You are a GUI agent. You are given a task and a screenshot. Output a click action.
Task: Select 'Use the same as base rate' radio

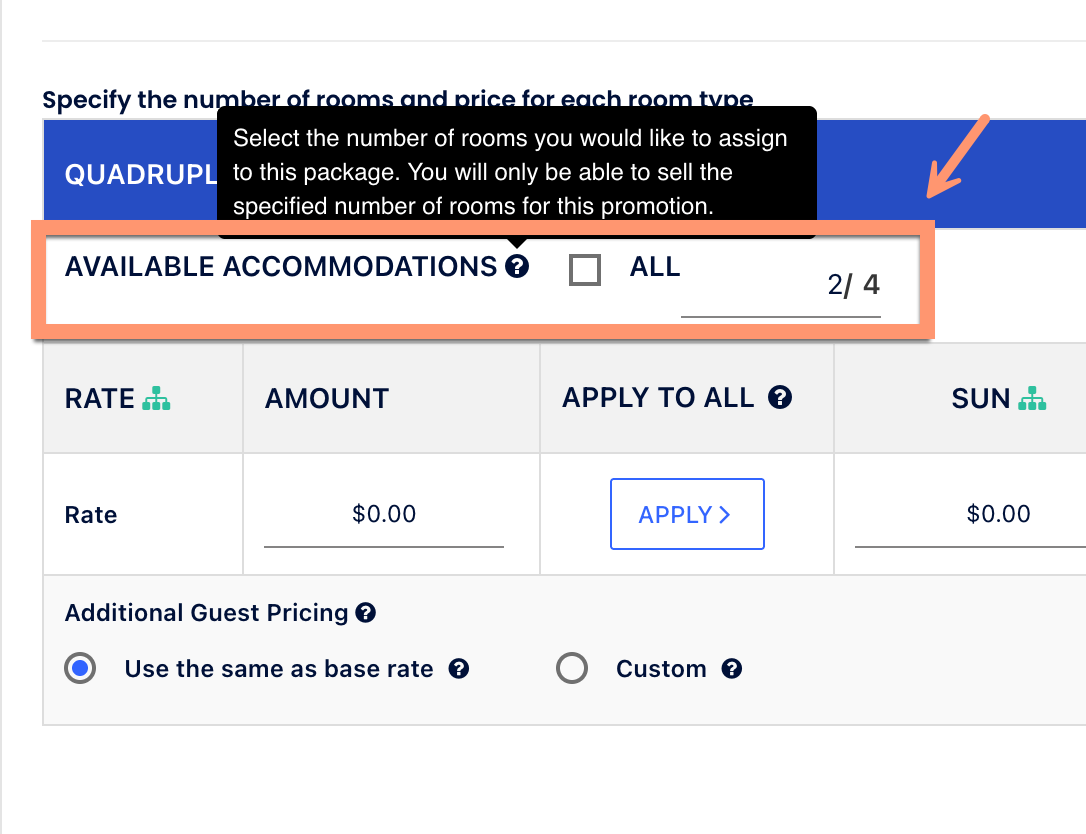[x=80, y=669]
